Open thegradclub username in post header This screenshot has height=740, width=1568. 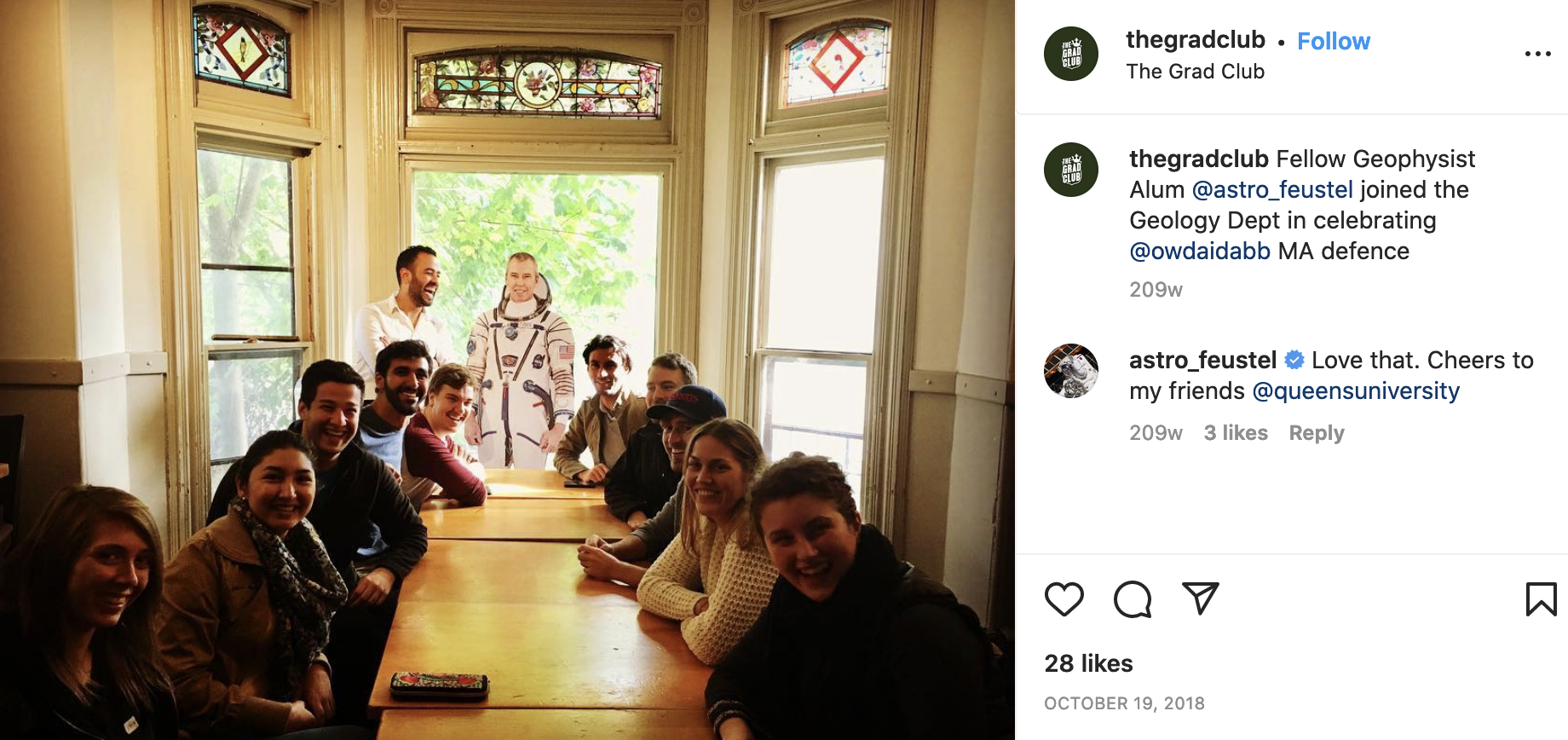(x=1196, y=40)
